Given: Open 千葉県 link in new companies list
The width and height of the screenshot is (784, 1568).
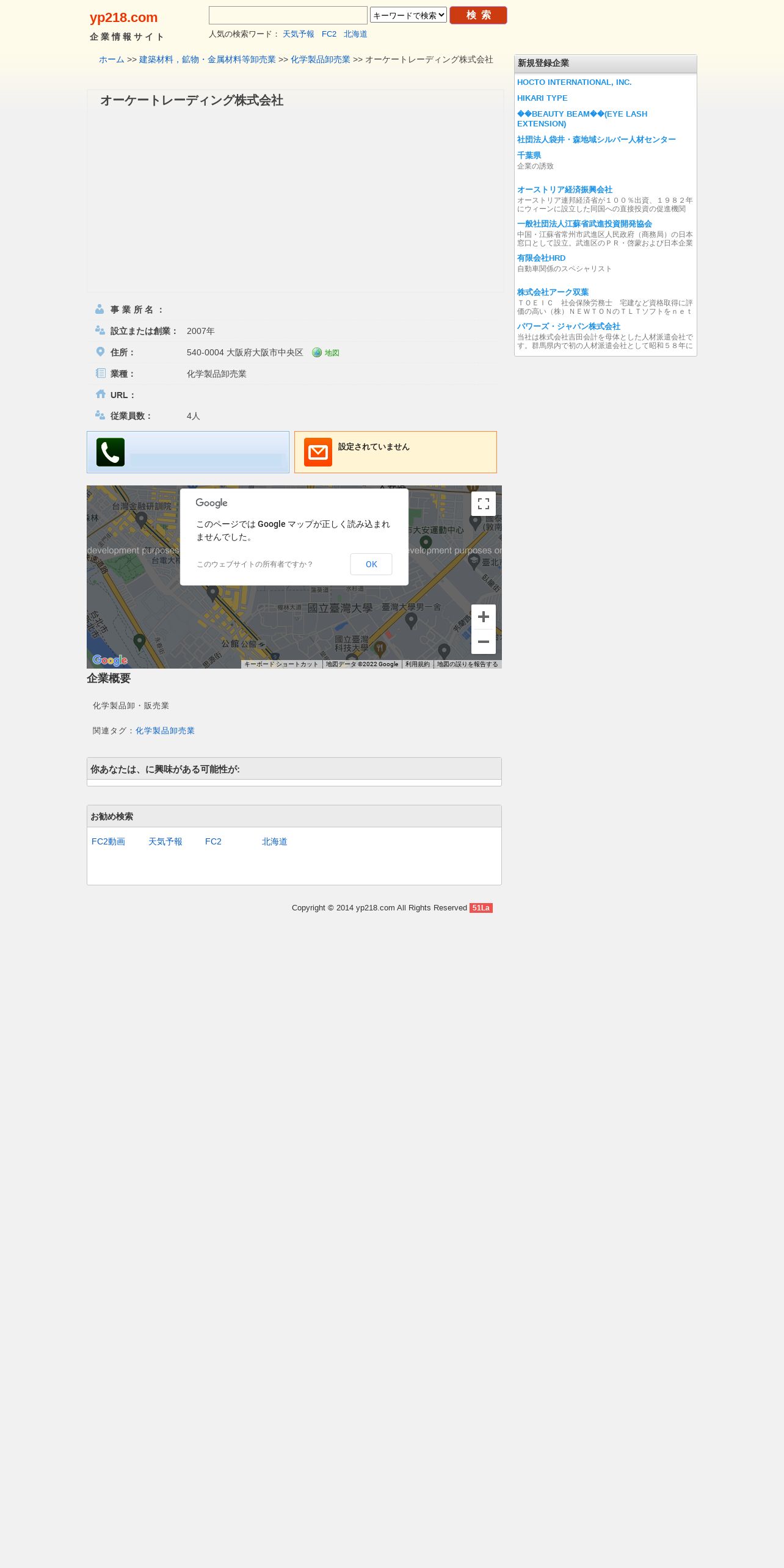Looking at the screenshot, I should (x=529, y=156).
